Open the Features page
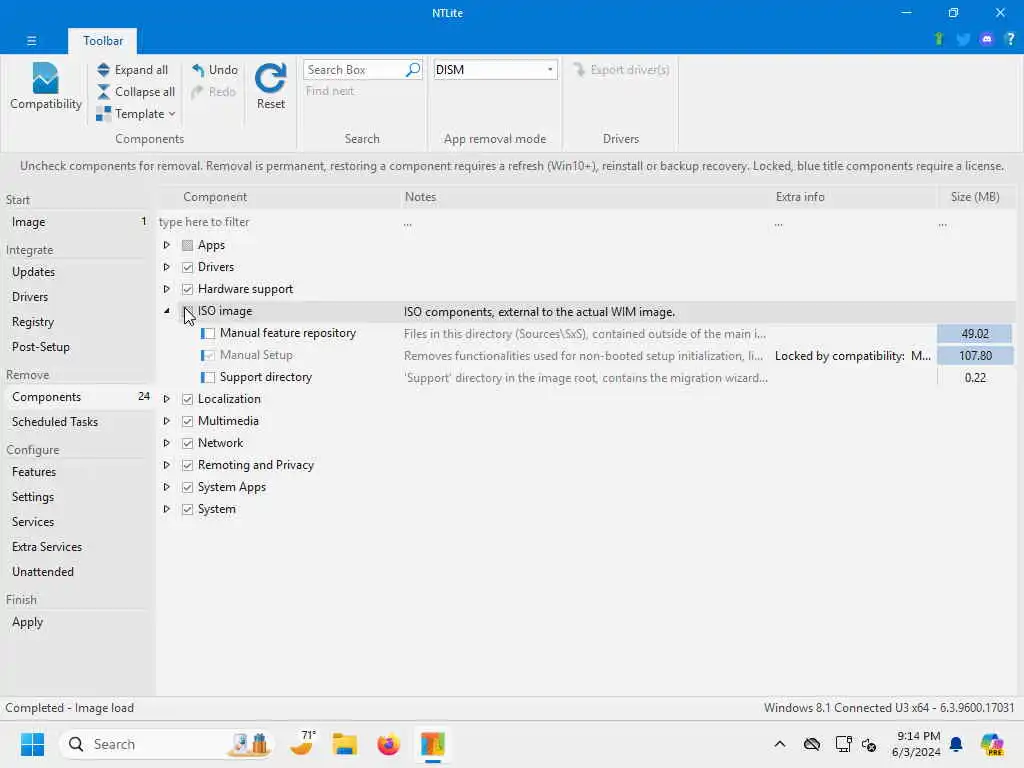Screen dimensions: 1024x768 click(x=77, y=472)
